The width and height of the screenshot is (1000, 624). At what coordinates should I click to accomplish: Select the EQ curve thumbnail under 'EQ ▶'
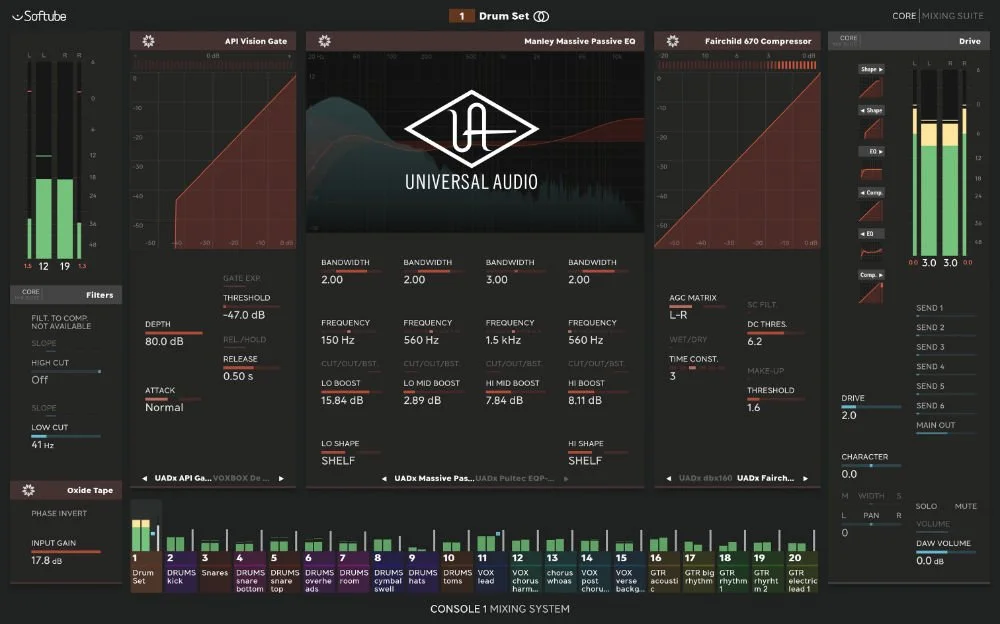tap(871, 171)
